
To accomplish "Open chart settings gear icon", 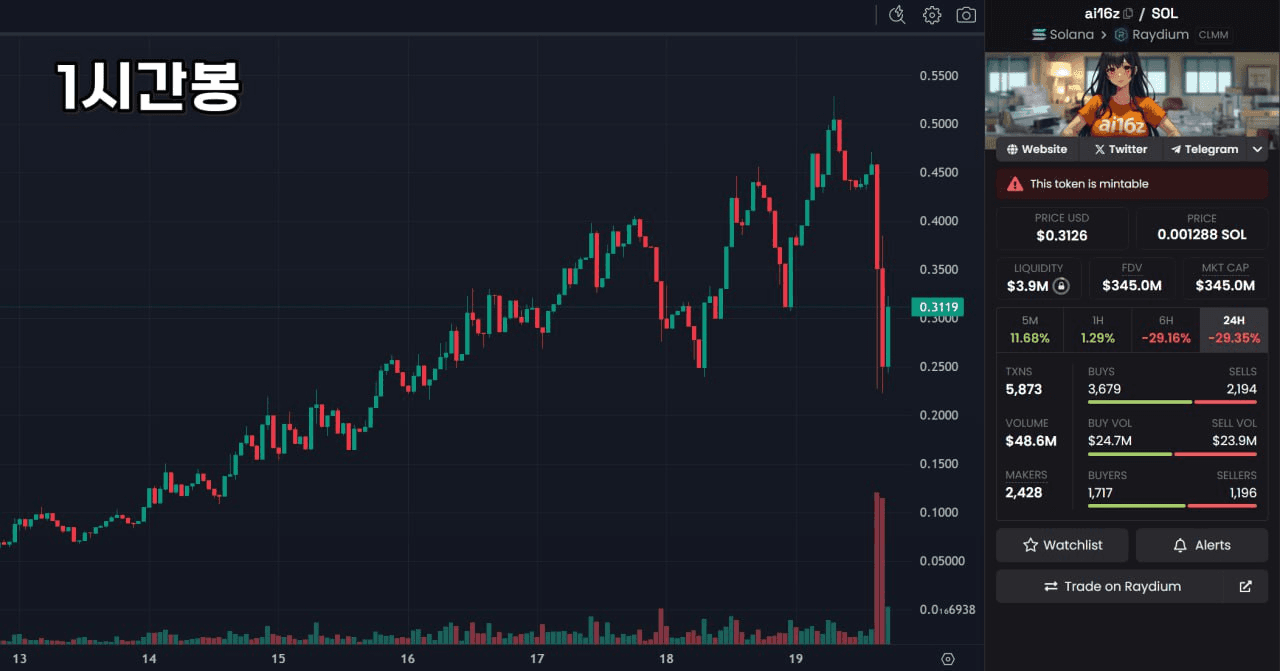I will click(932, 15).
